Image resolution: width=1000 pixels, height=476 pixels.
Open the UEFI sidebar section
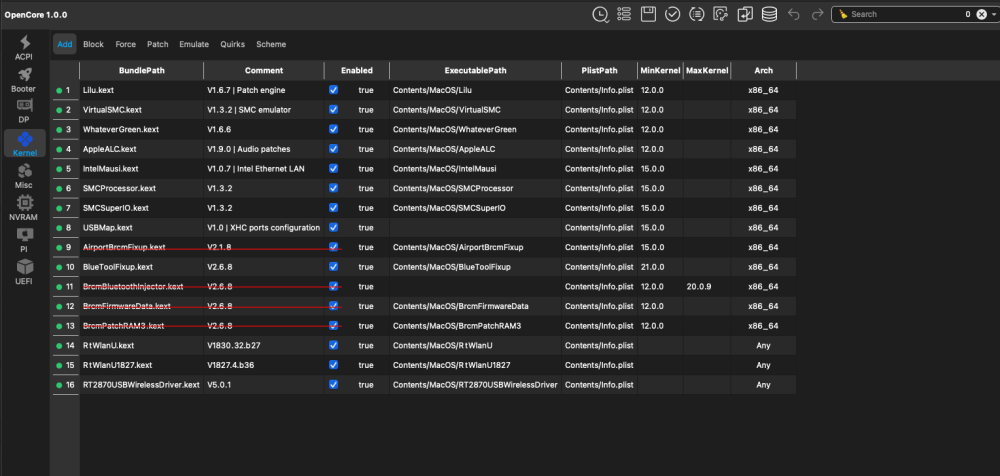[24, 271]
